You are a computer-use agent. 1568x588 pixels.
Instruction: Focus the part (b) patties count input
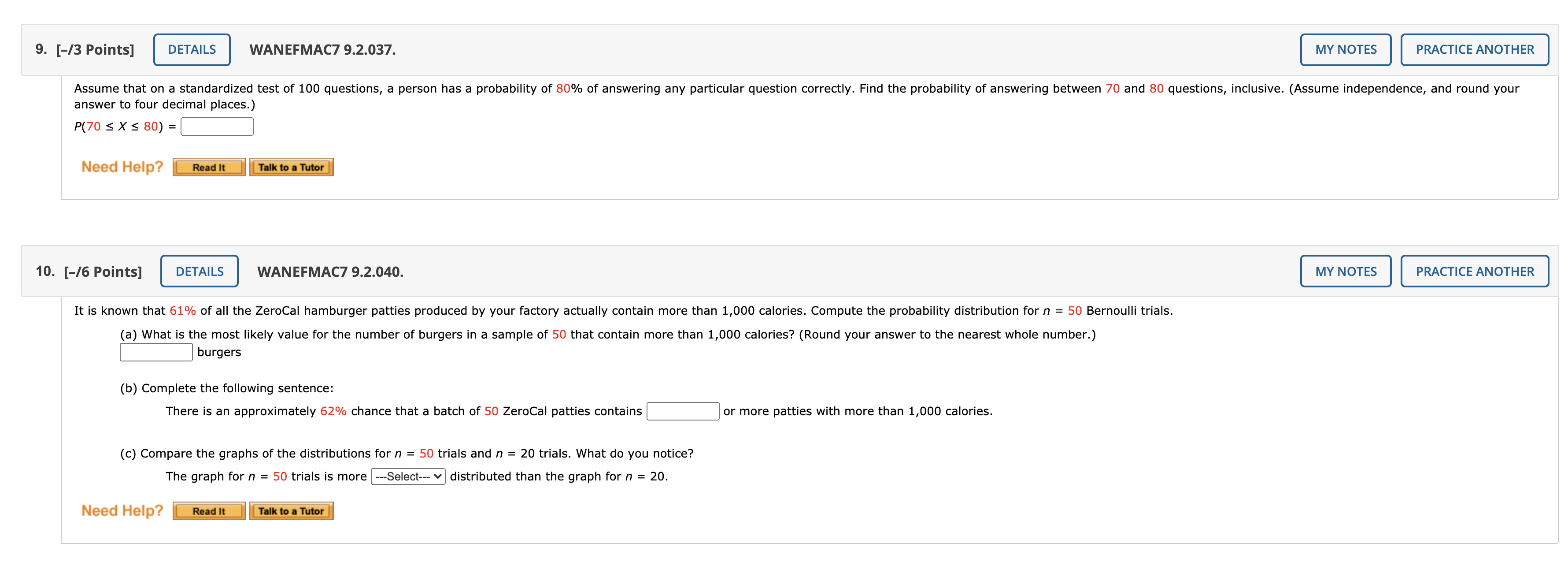[682, 411]
